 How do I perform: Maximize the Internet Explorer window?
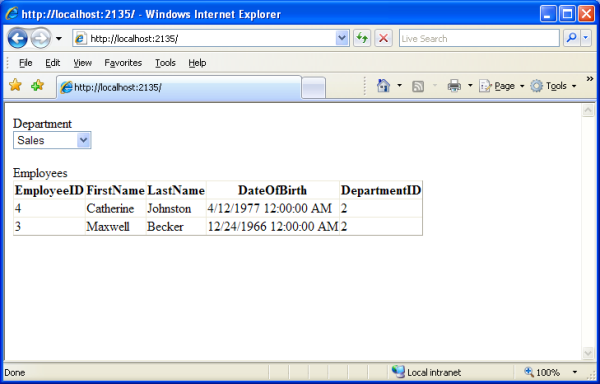tap(567, 15)
